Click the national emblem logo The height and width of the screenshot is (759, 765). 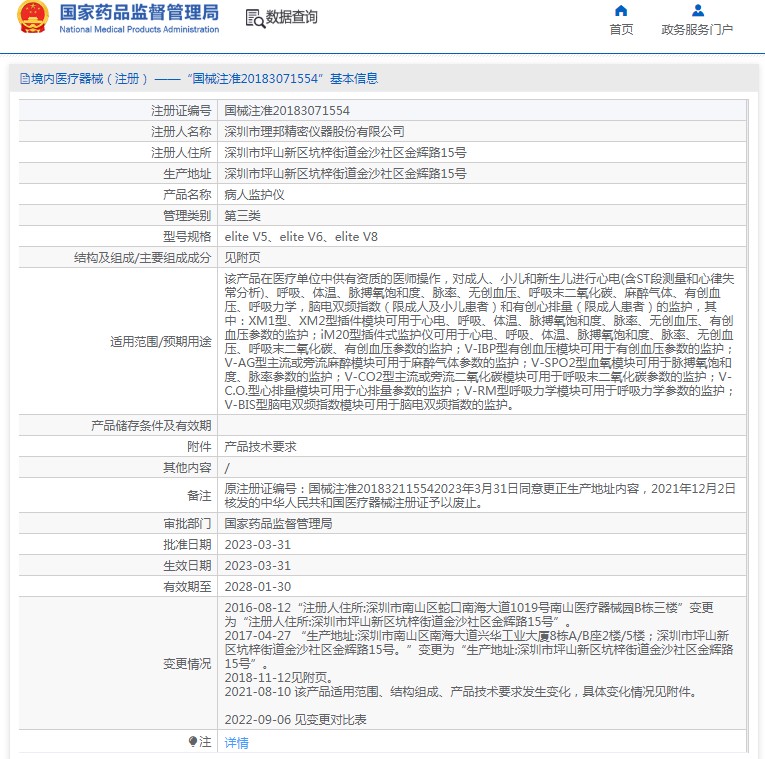[31, 18]
